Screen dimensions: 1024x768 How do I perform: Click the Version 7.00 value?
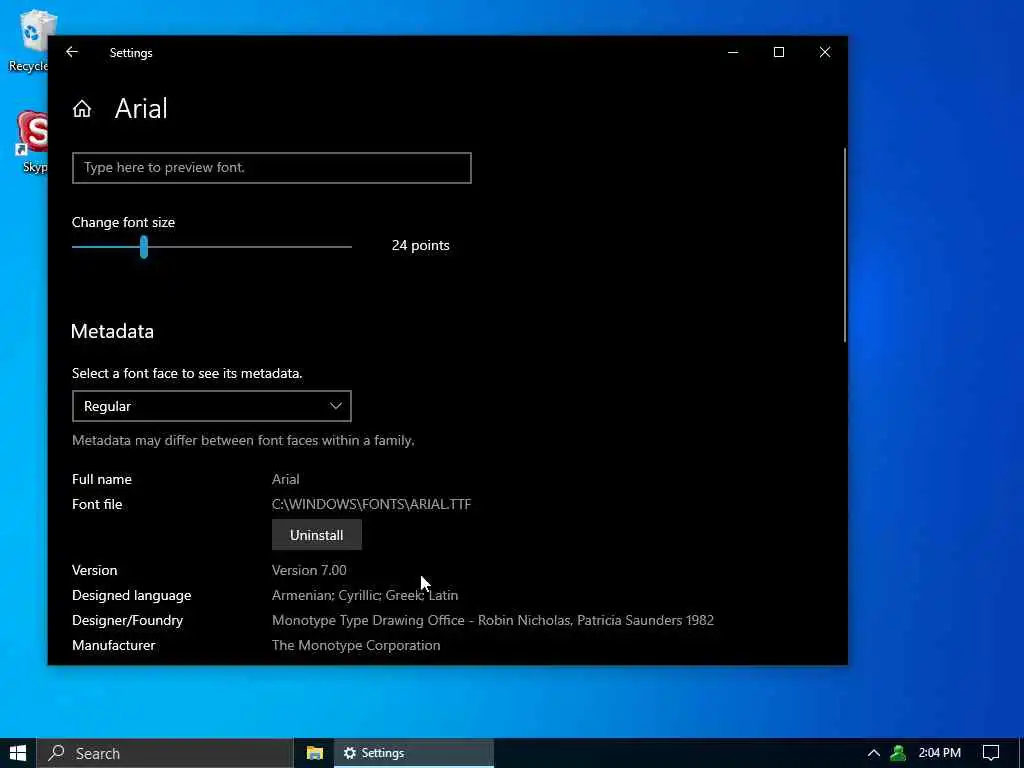coord(309,570)
